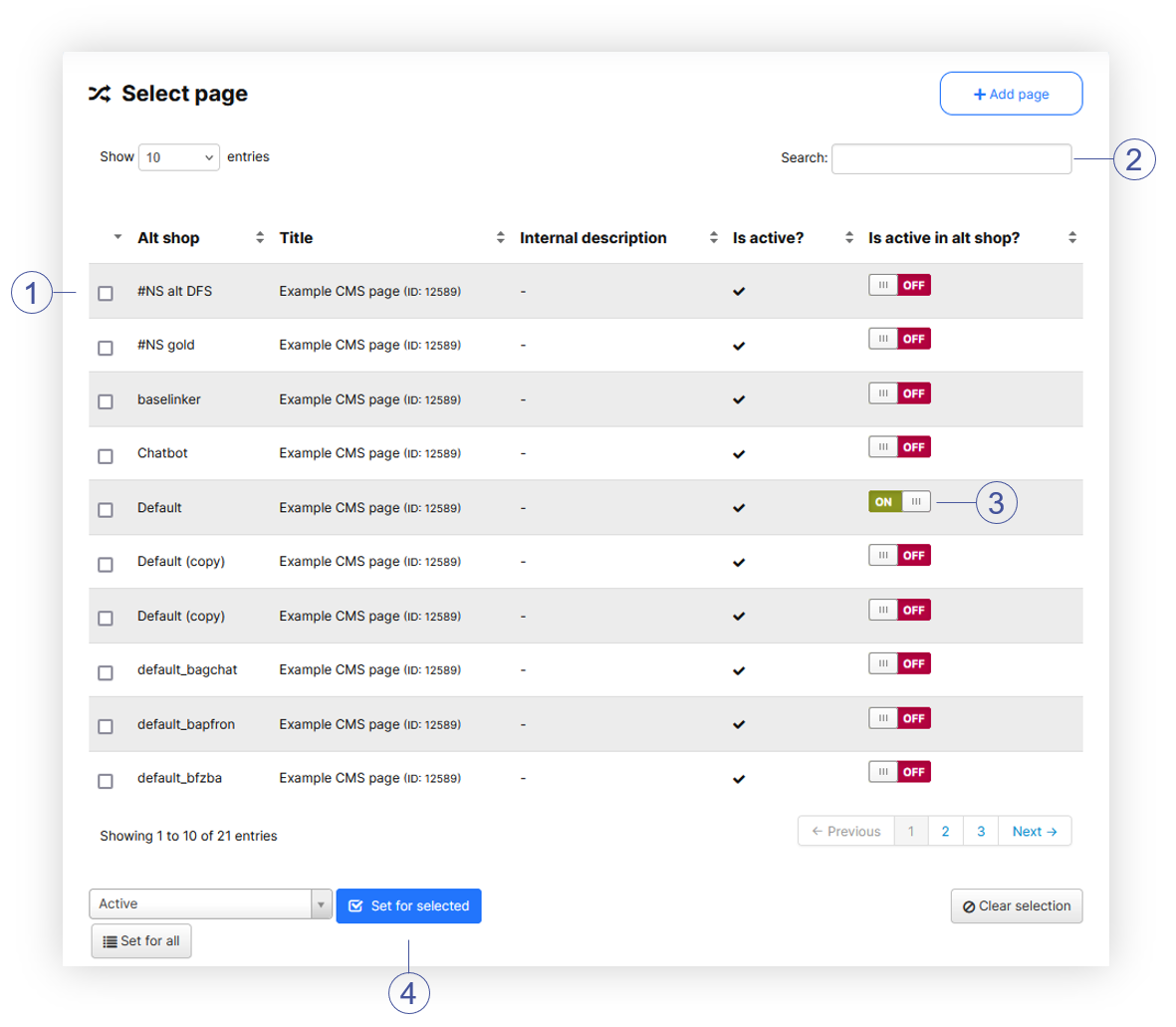Expand the Active status dropdown
1176x1027 pixels.
click(x=210, y=903)
